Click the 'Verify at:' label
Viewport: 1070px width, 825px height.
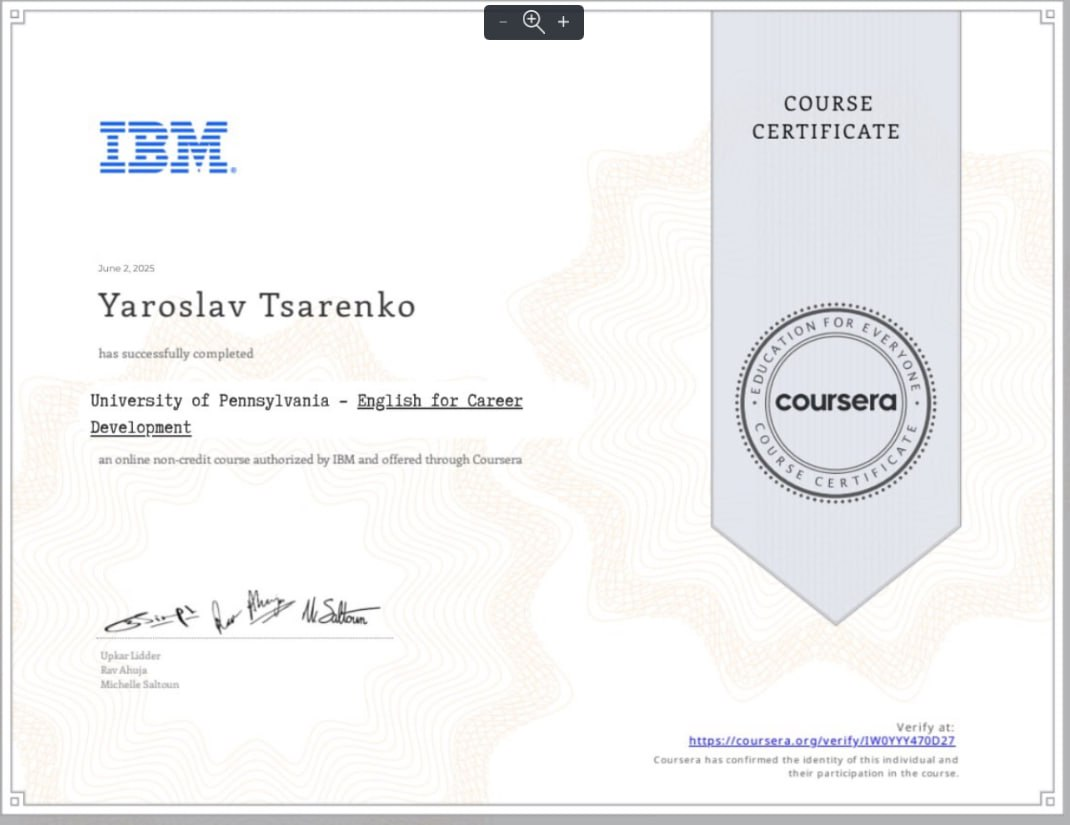click(925, 727)
